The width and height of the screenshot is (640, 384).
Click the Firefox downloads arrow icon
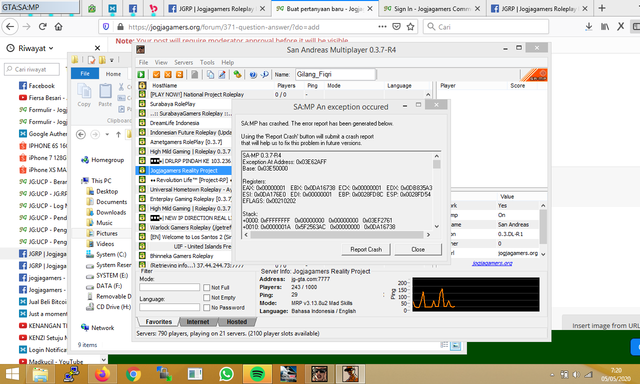(x=589, y=27)
